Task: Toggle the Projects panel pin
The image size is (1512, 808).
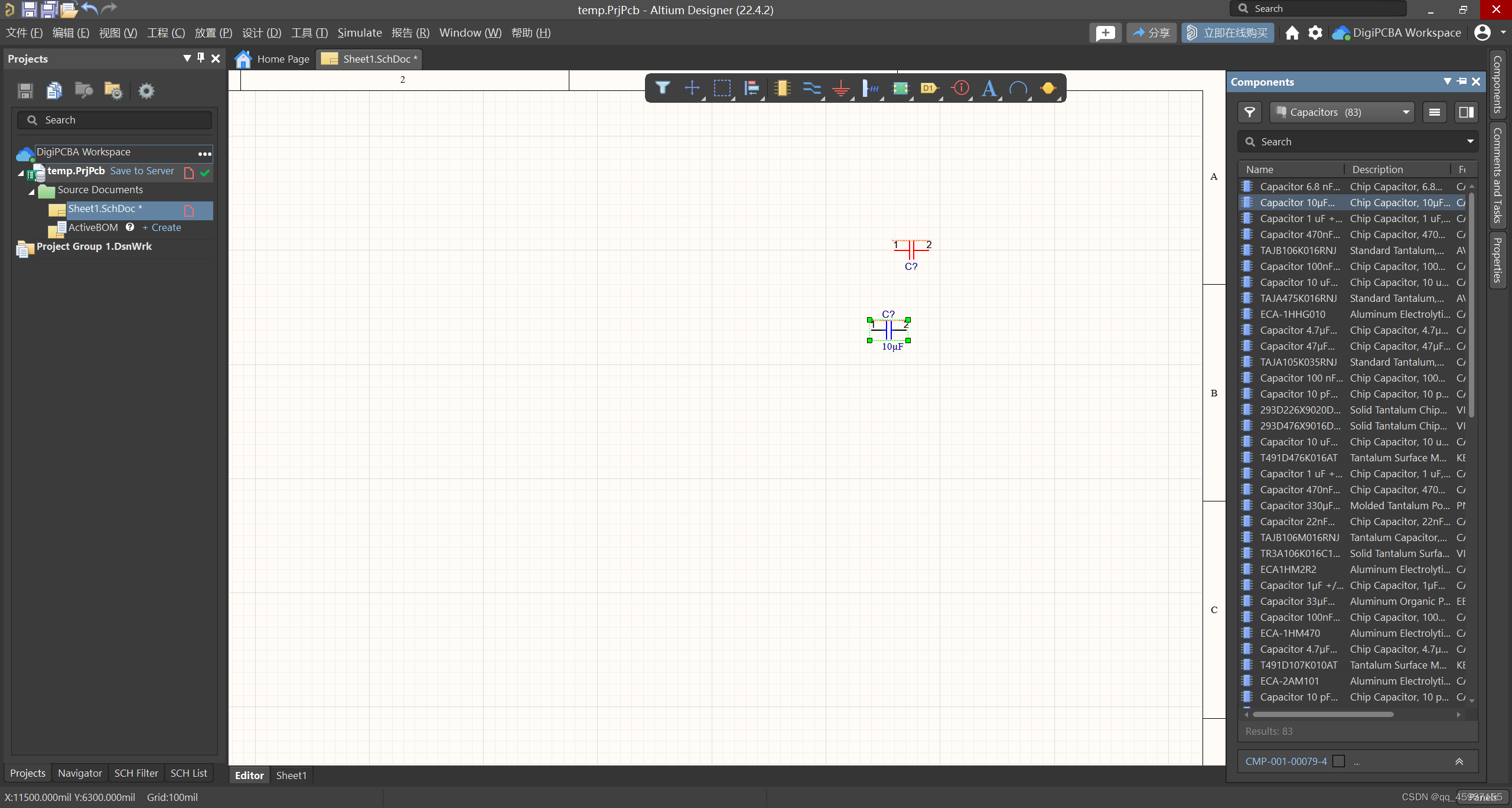Action: (201, 58)
